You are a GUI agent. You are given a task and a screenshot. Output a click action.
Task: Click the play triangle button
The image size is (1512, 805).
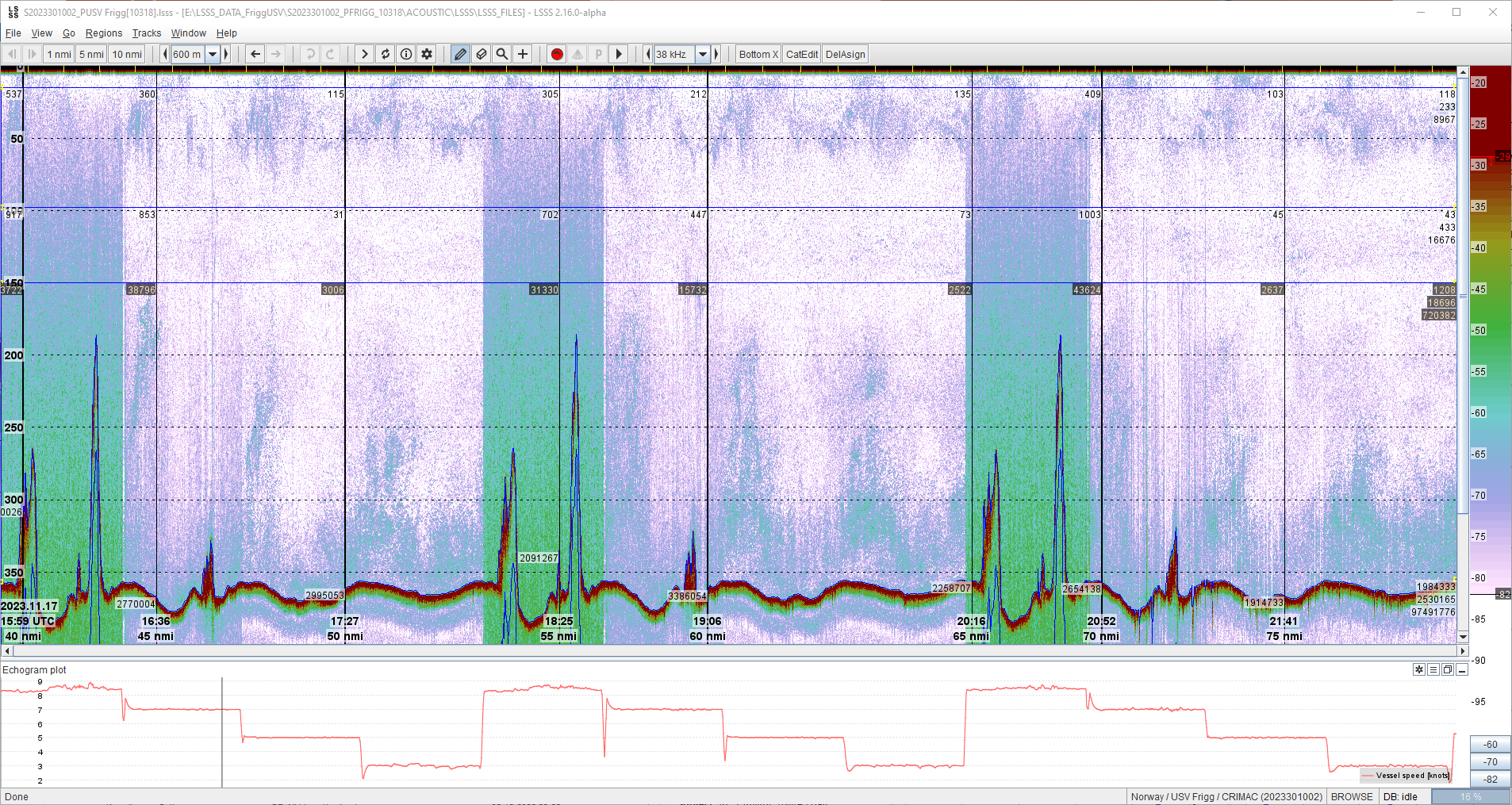(619, 54)
